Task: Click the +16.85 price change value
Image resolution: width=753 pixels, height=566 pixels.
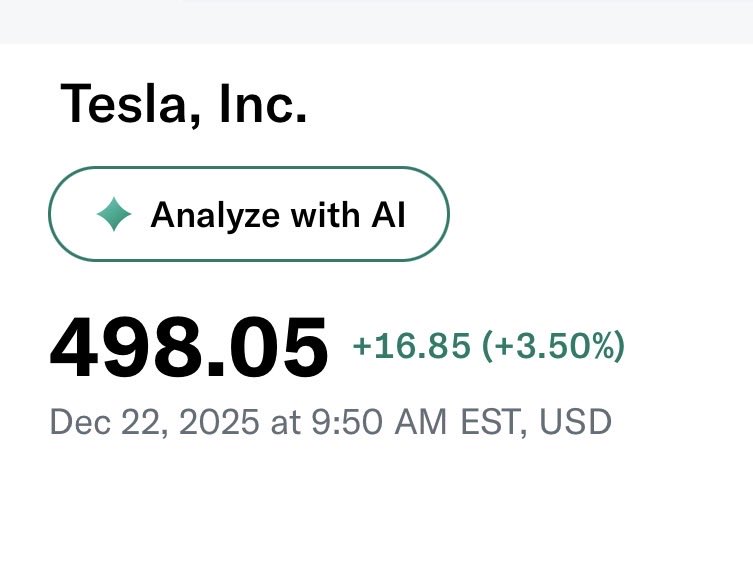Action: click(x=411, y=347)
